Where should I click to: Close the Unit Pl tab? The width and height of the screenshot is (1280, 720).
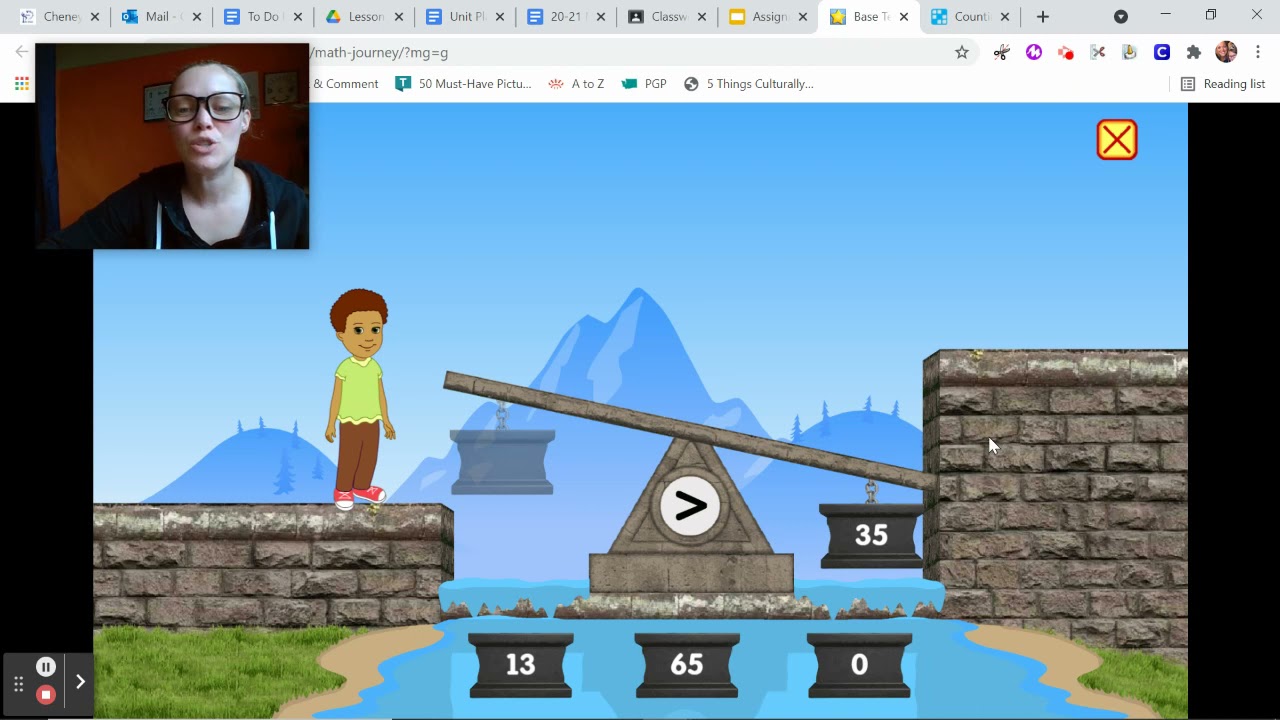[x=500, y=17]
